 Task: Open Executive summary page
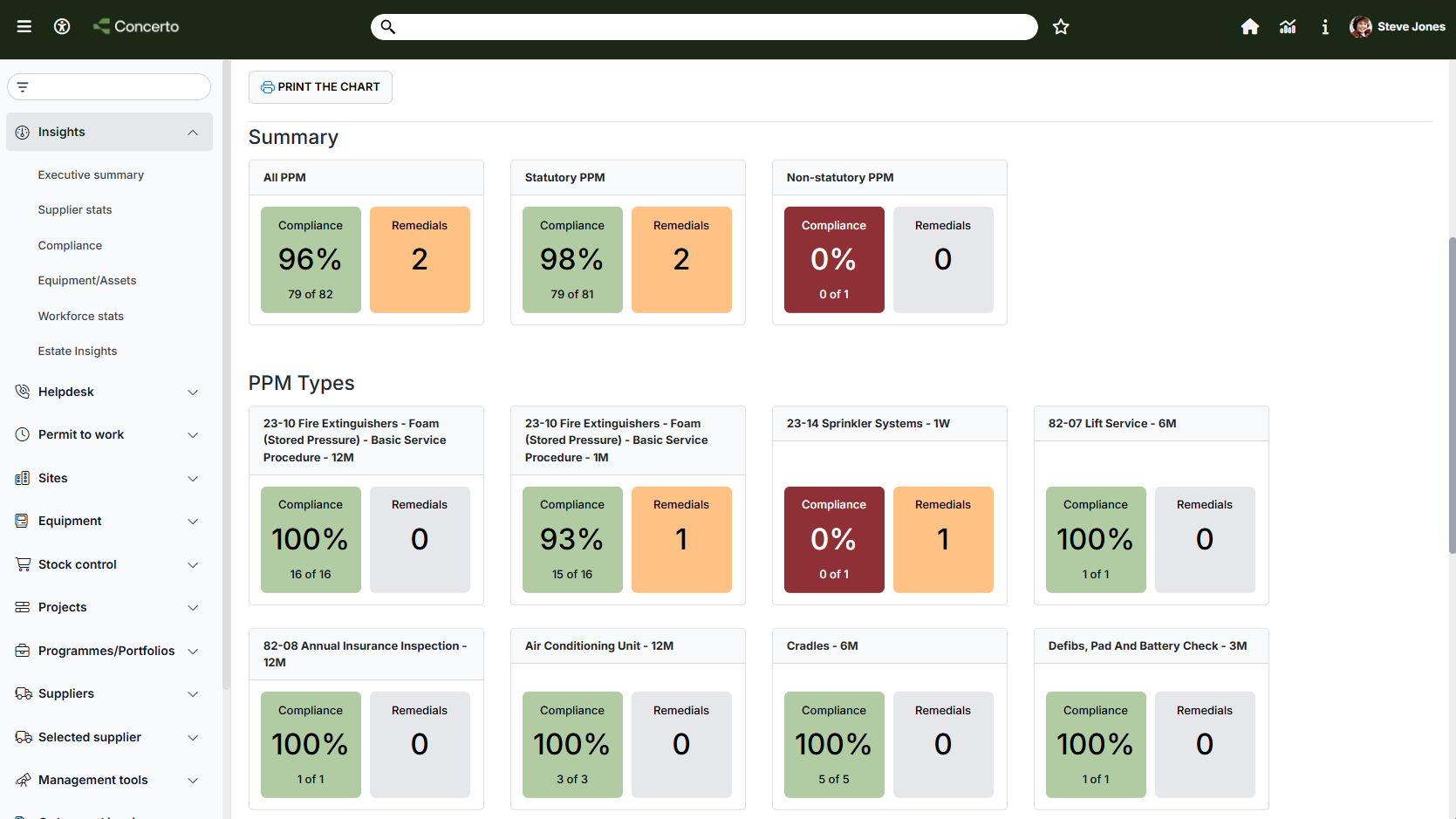[91, 174]
